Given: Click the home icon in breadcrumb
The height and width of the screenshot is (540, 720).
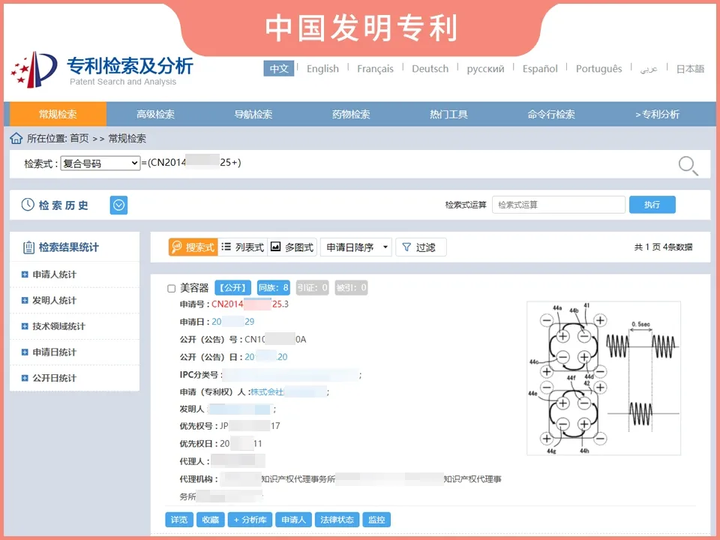Looking at the screenshot, I should point(16,138).
